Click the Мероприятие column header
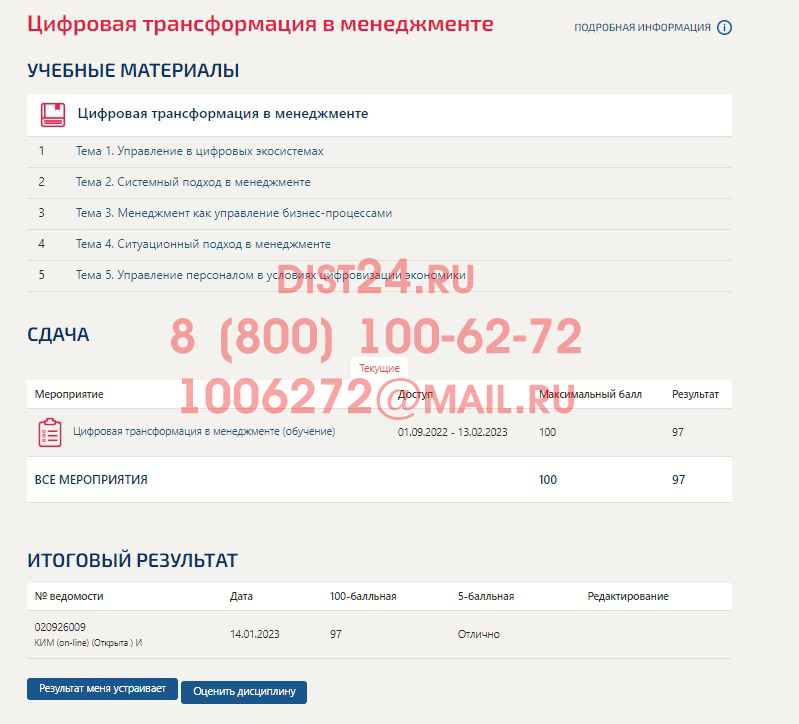The height and width of the screenshot is (724, 799). 69,394
